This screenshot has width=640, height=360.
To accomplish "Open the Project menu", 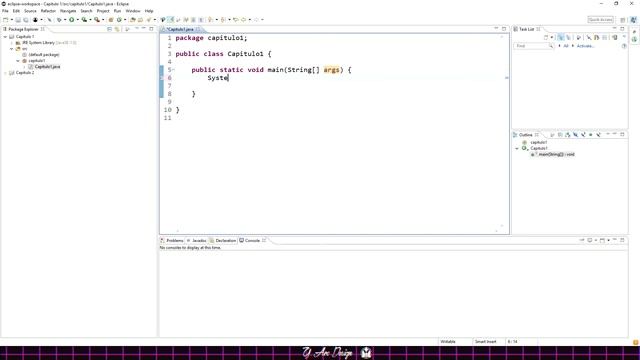I will pos(103,11).
